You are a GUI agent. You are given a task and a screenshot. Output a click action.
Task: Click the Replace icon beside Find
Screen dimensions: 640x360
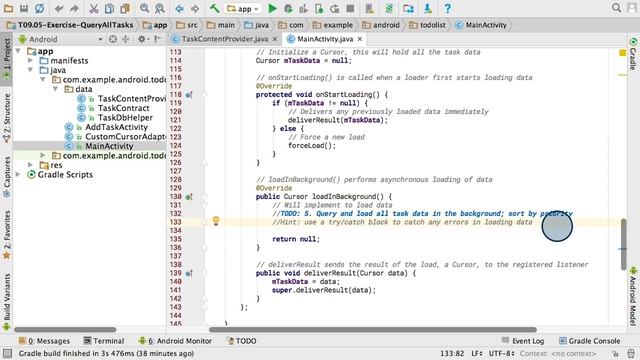tap(160, 8)
